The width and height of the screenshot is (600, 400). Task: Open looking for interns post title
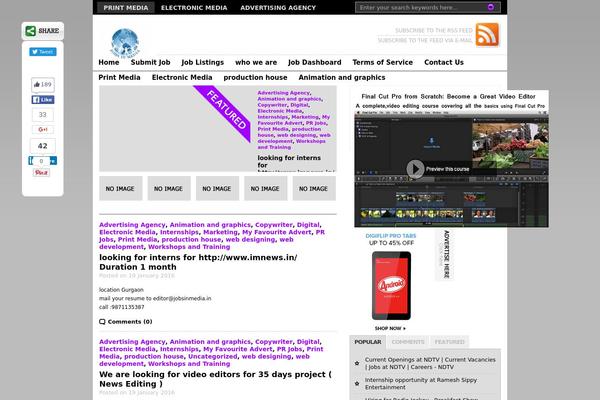(x=198, y=262)
